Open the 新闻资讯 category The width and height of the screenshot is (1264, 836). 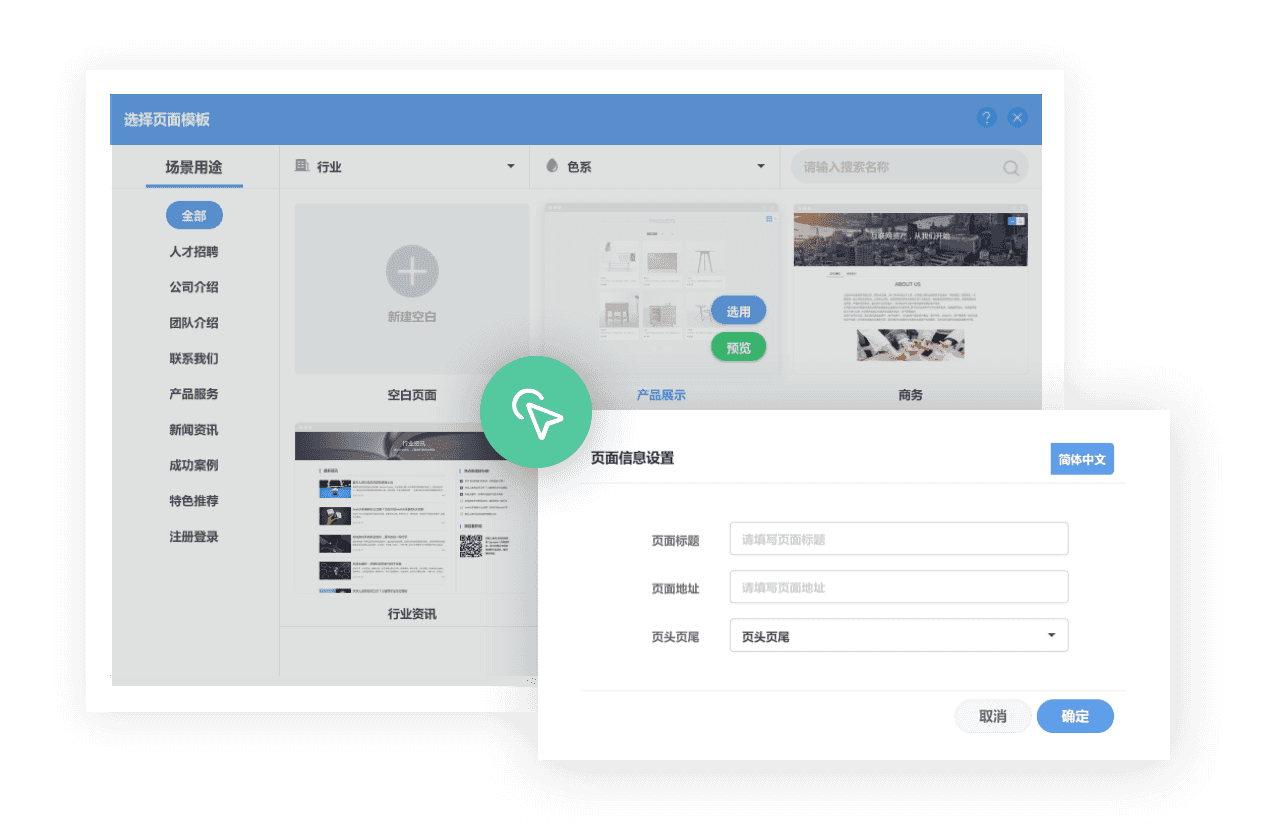(x=194, y=430)
